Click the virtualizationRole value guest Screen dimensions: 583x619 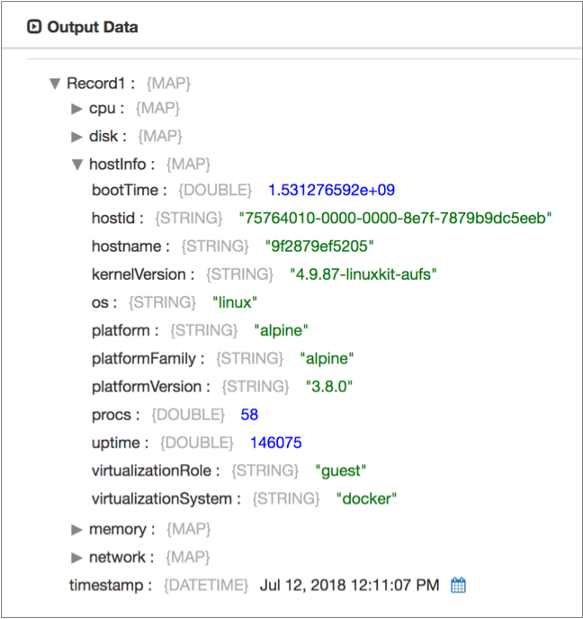click(x=341, y=471)
